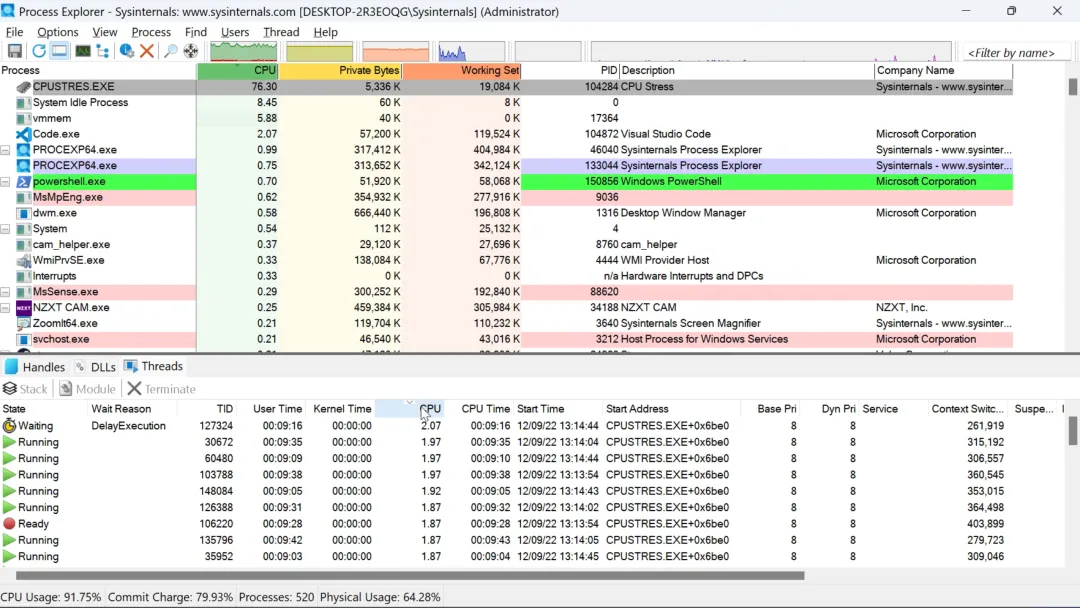Sort by Working Set column header
The height and width of the screenshot is (608, 1080).
(x=462, y=70)
